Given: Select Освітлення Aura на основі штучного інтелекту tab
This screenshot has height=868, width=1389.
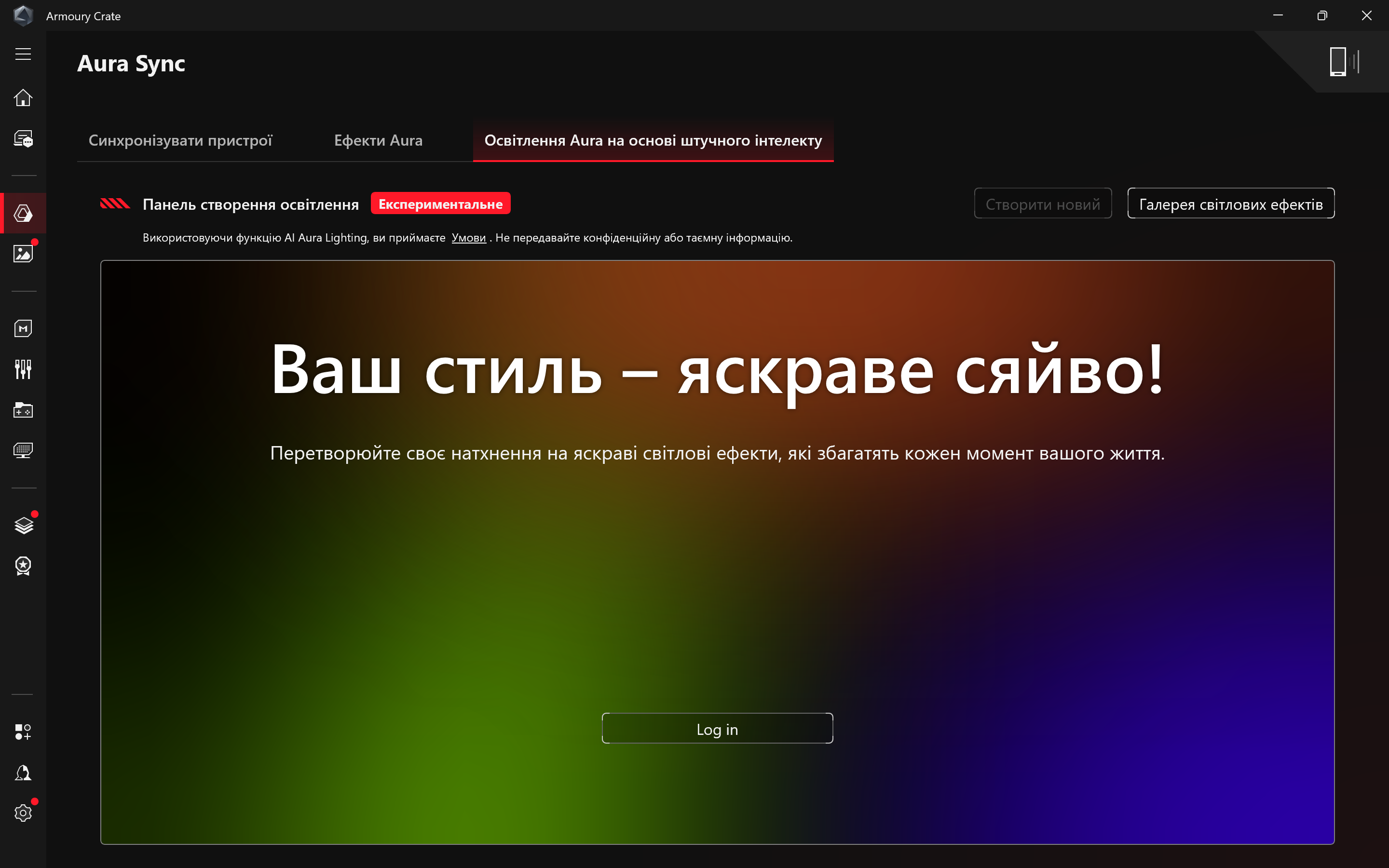Looking at the screenshot, I should click(x=653, y=141).
